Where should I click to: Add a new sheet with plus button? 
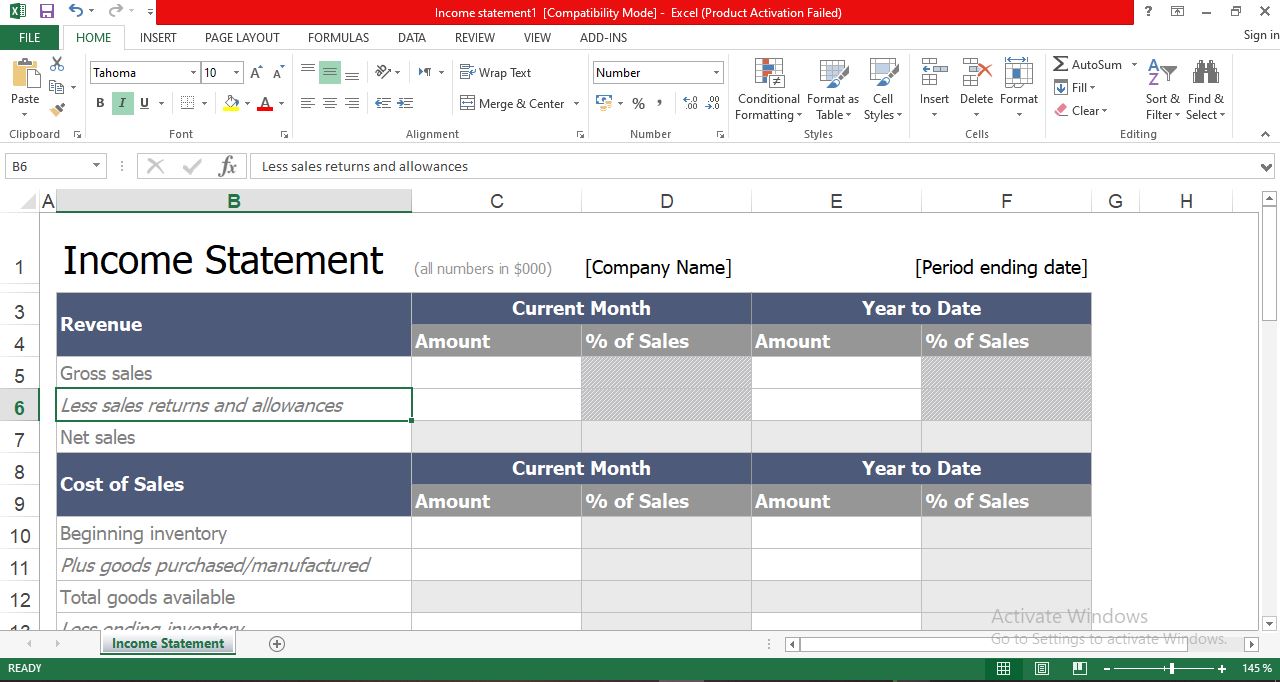tap(277, 643)
